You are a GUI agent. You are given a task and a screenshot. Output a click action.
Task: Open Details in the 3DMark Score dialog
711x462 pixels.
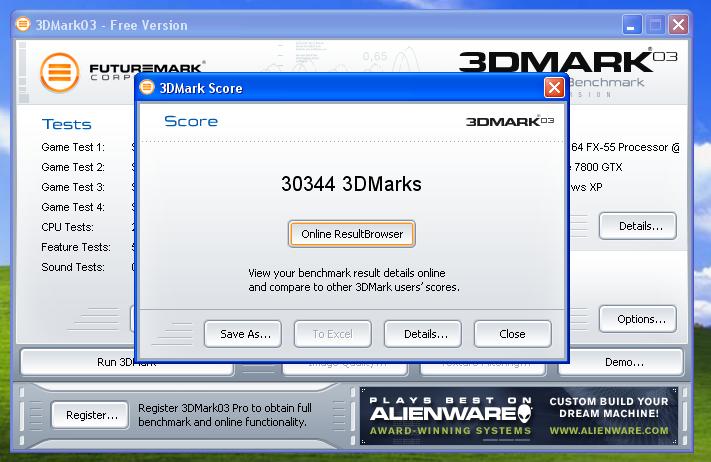(423, 334)
